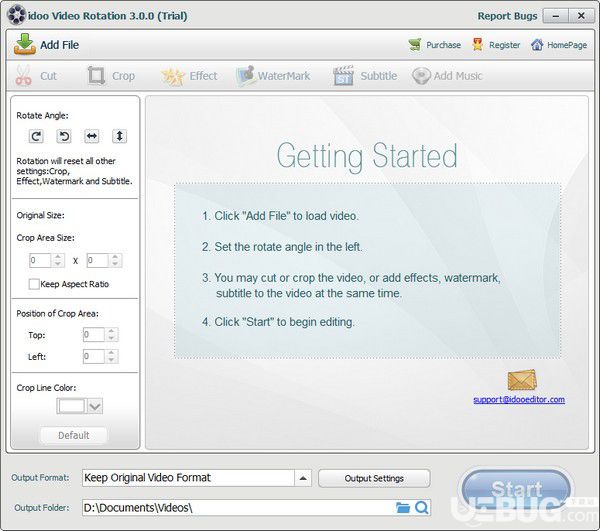
Task: Click the crop area height stepper
Action: [x=115, y=260]
